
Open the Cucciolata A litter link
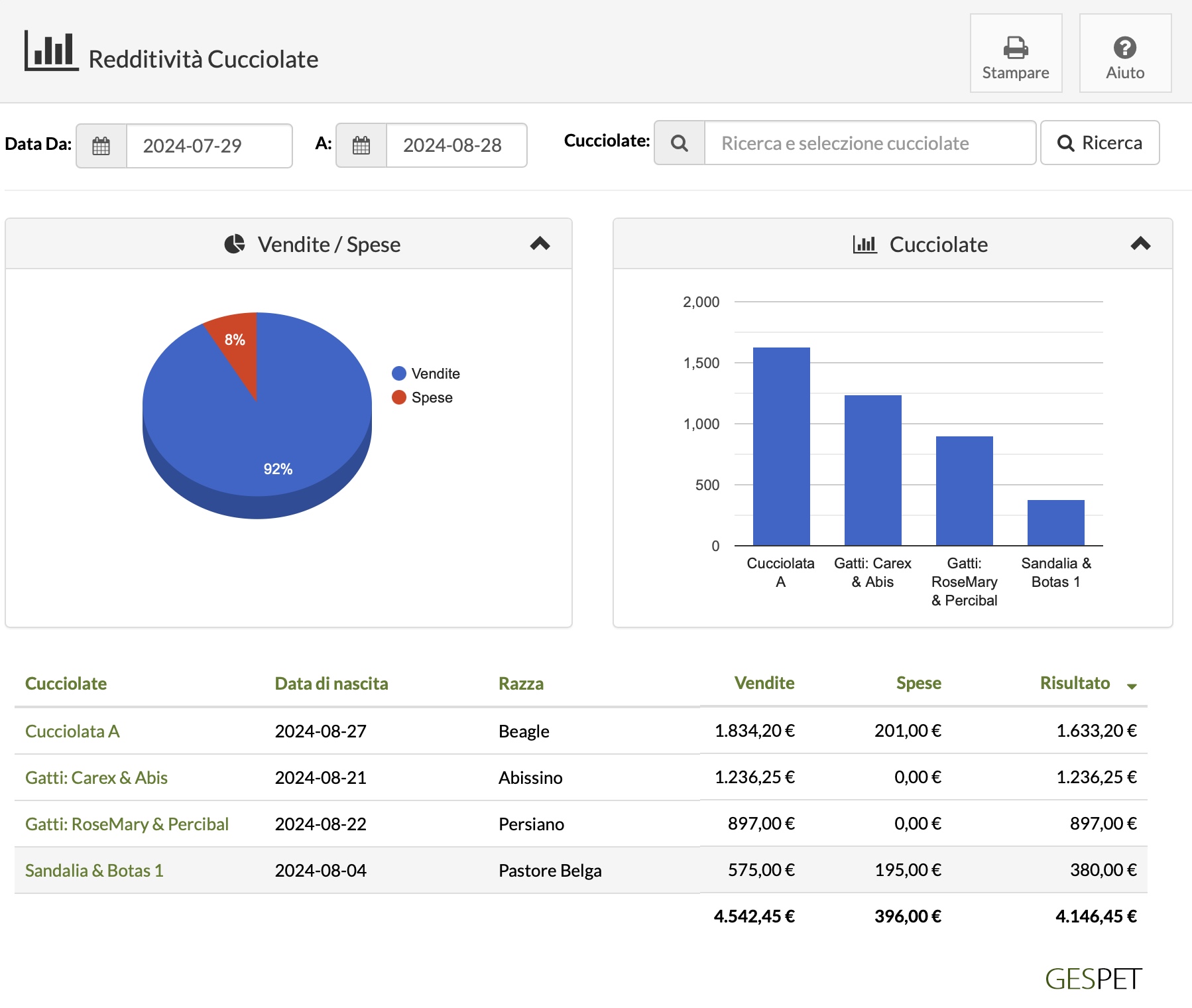point(73,731)
